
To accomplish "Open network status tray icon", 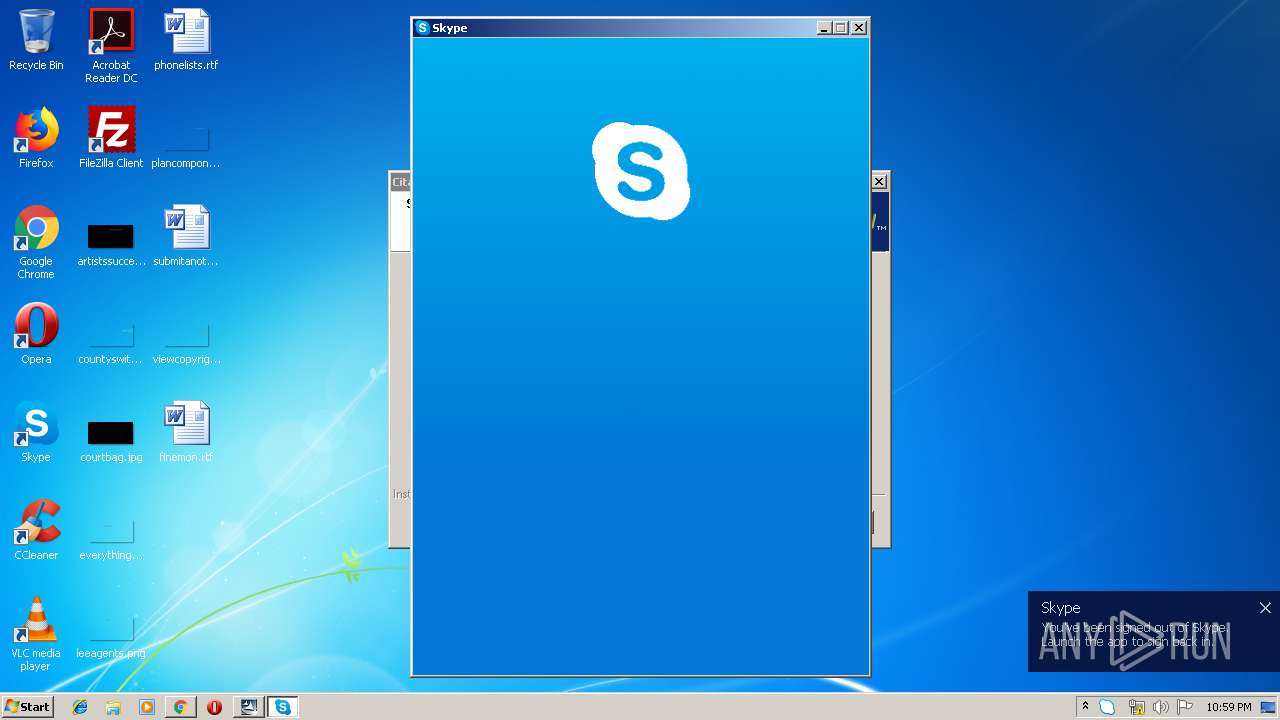I will (x=1136, y=707).
